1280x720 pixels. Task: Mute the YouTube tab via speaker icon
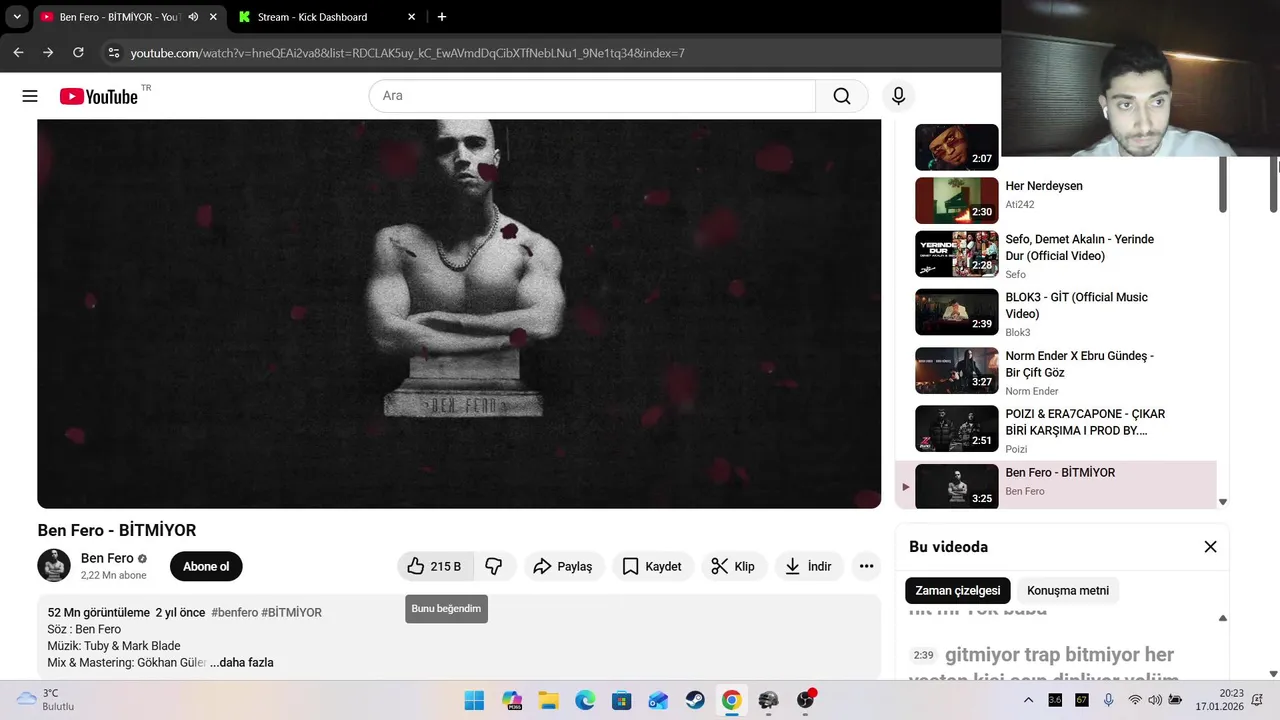(x=193, y=17)
